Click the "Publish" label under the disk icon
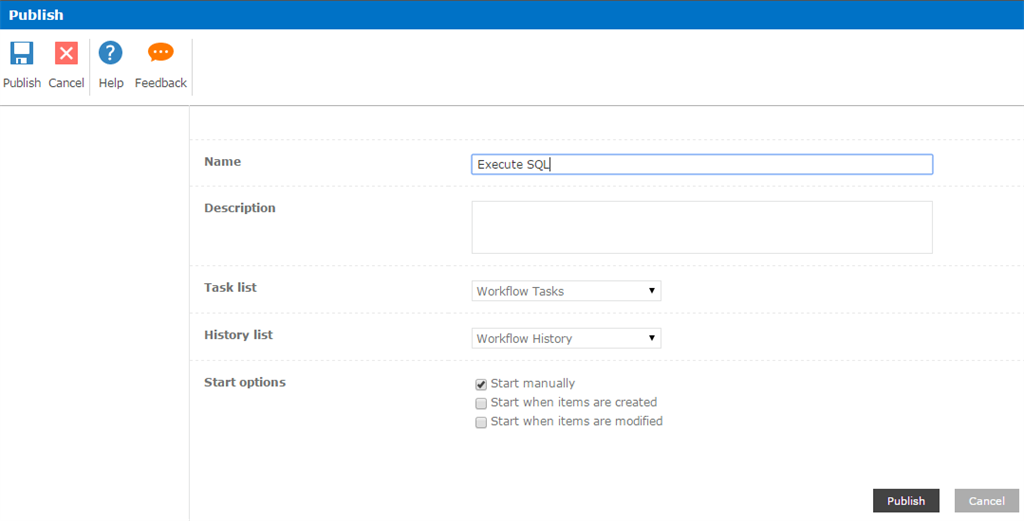Image resolution: width=1024 pixels, height=521 pixels. [22, 83]
